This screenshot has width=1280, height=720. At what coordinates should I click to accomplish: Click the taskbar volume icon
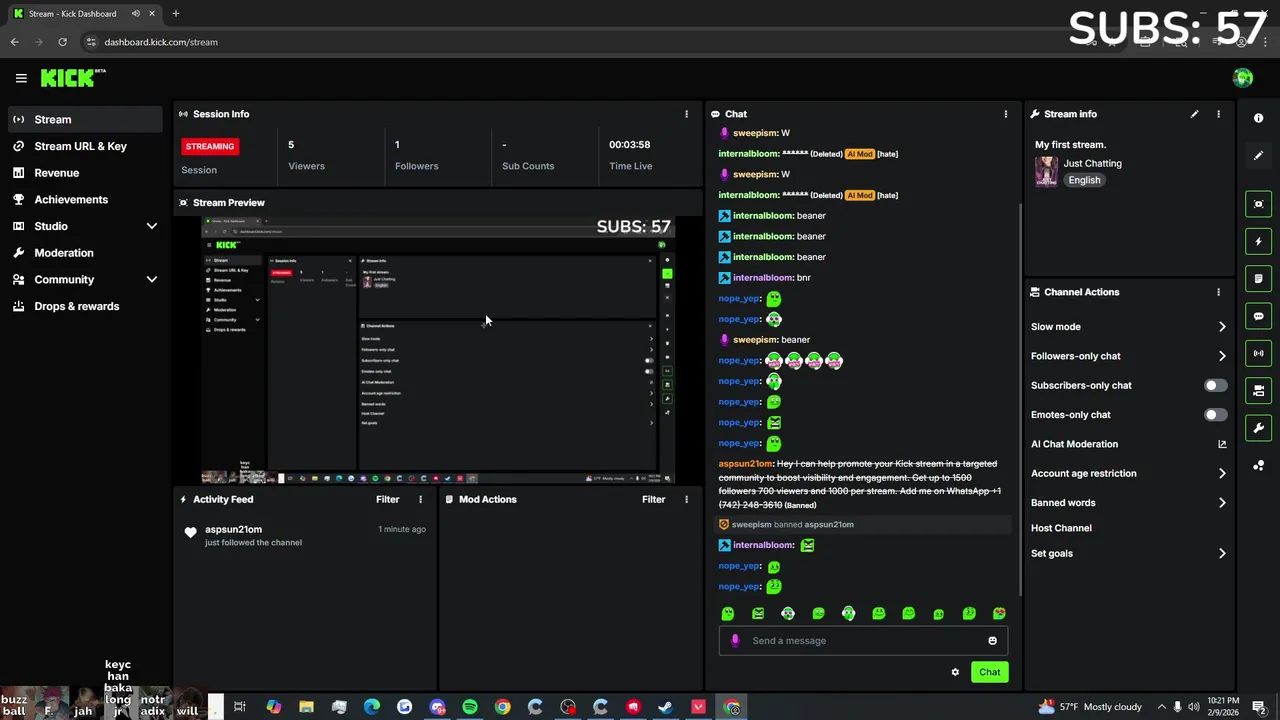1194,707
